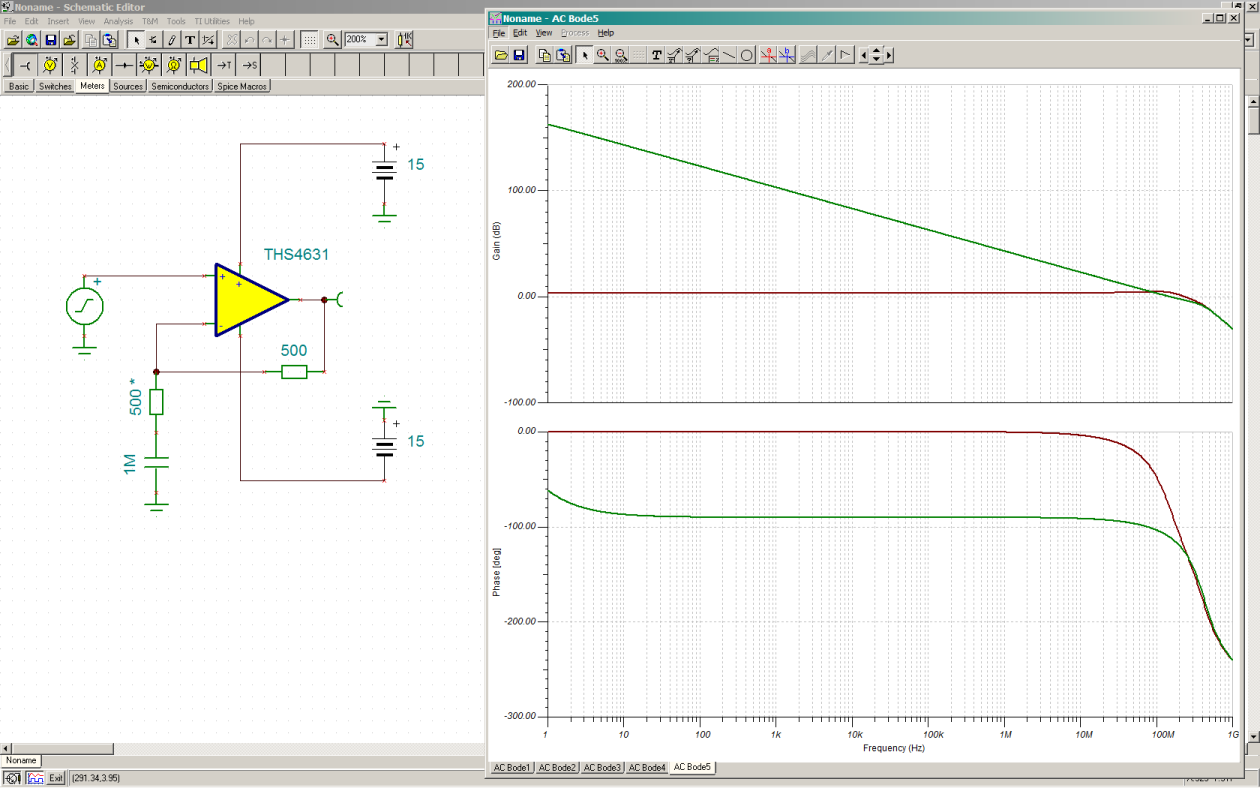Insert an ohmmeter from the Meters palette

coord(173,65)
